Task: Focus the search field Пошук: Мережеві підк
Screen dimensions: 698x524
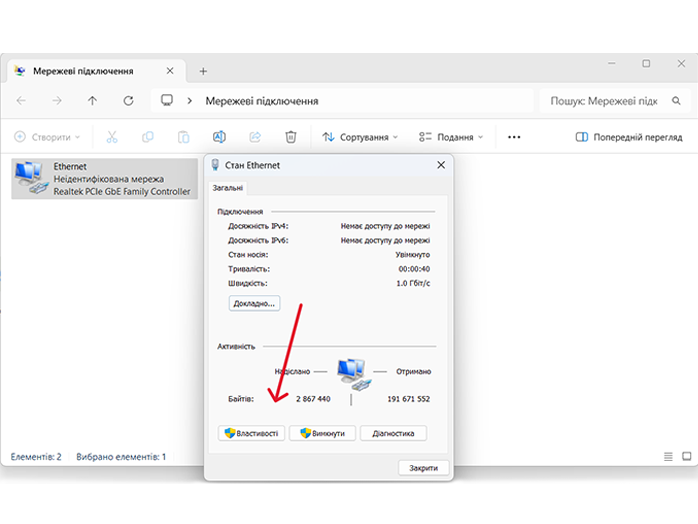Action: pyautogui.click(x=615, y=101)
